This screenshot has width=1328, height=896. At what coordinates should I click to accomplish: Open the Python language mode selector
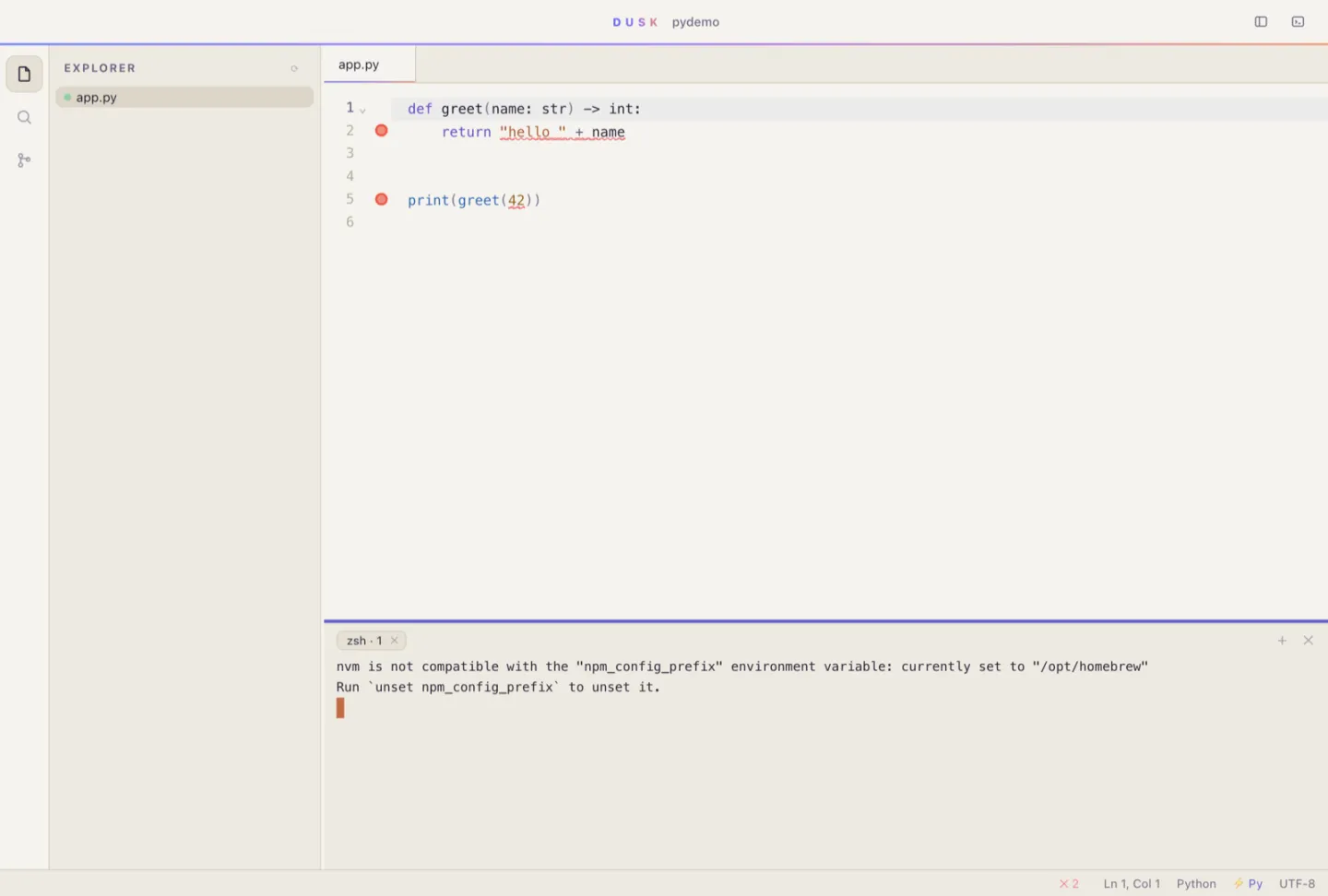[x=1196, y=883]
